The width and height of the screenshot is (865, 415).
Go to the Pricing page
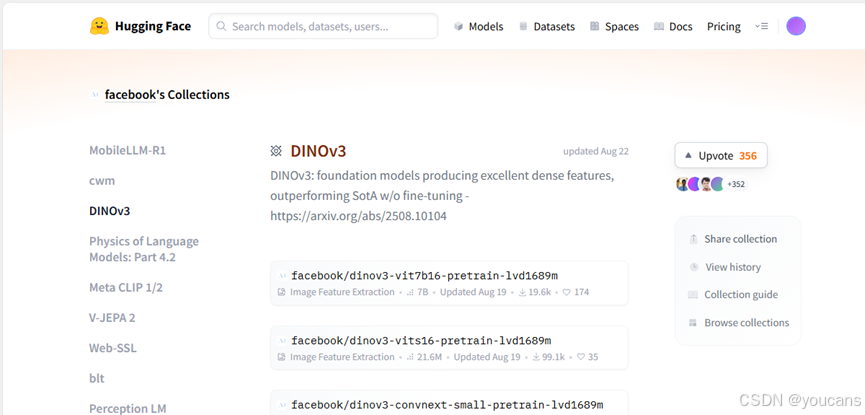[x=724, y=26]
